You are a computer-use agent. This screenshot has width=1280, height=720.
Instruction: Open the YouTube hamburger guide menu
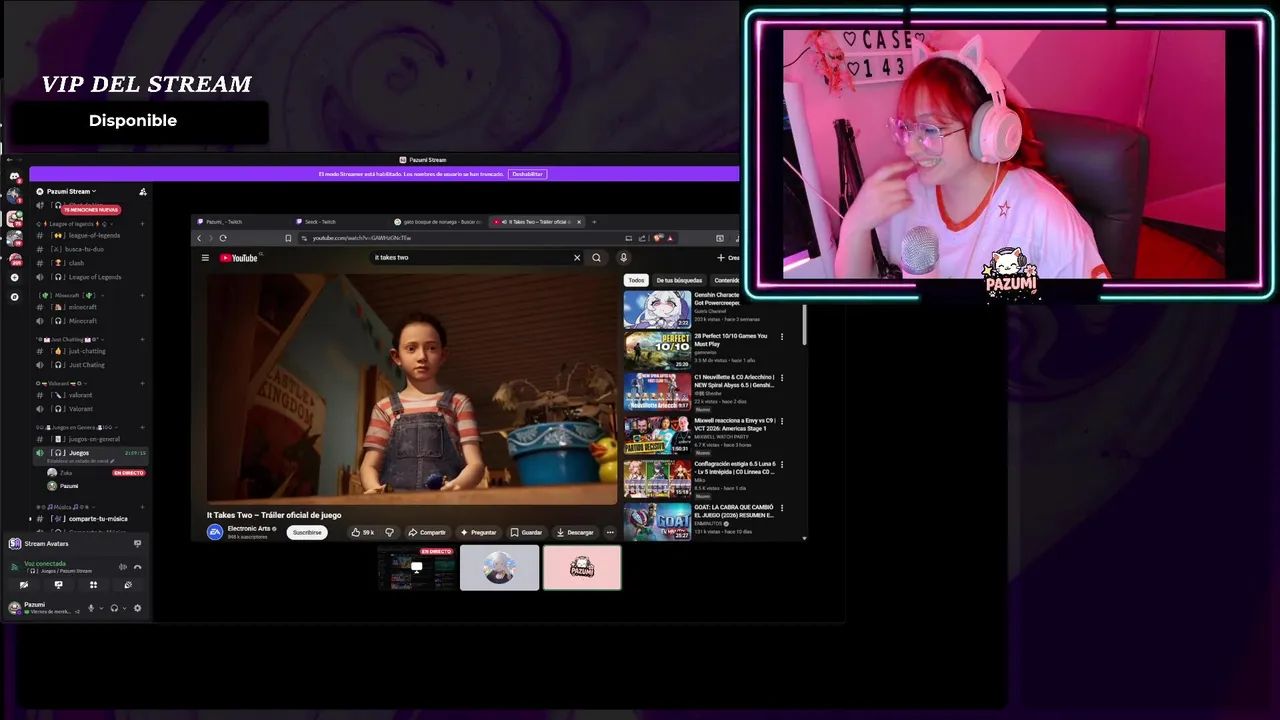pyautogui.click(x=205, y=258)
